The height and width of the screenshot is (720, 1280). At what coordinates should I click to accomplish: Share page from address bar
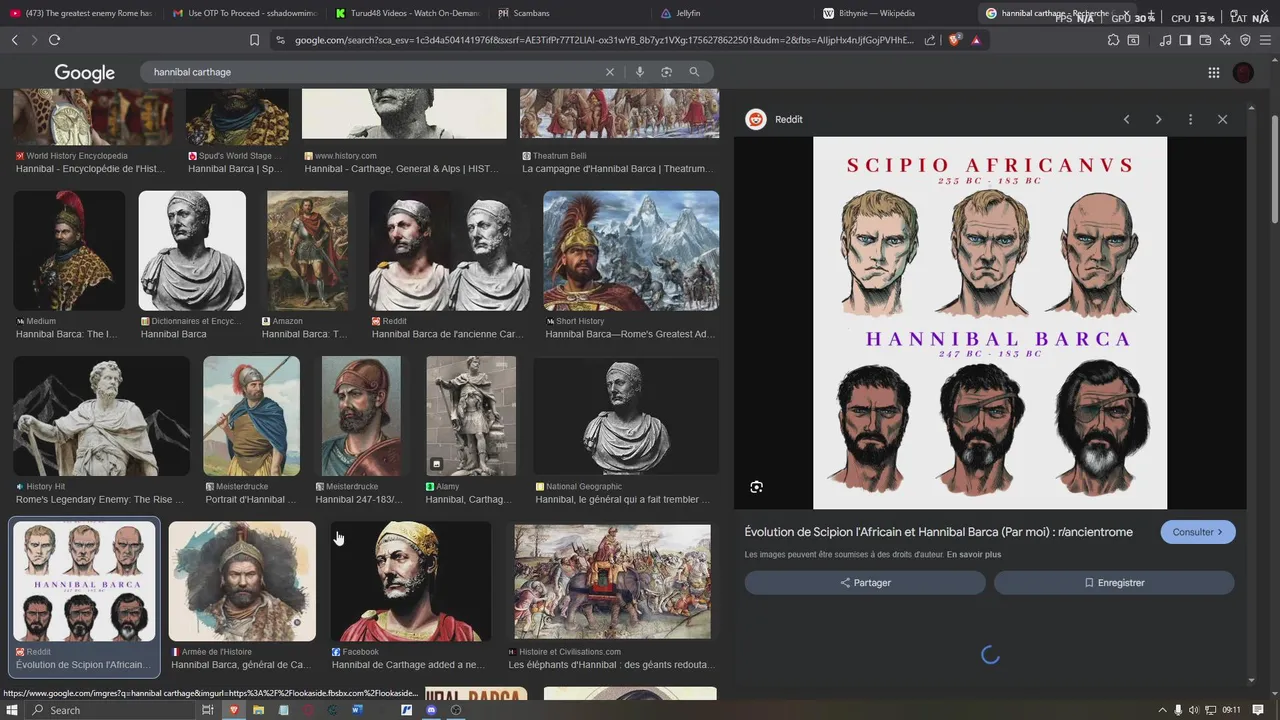click(x=930, y=40)
